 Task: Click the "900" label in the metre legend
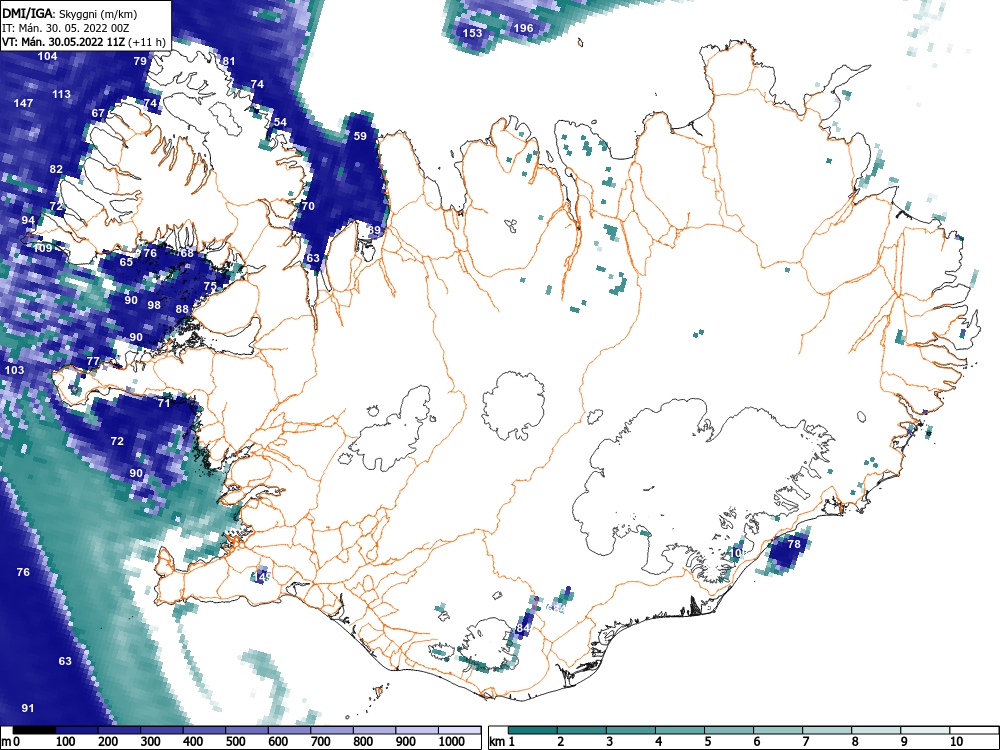[406, 741]
